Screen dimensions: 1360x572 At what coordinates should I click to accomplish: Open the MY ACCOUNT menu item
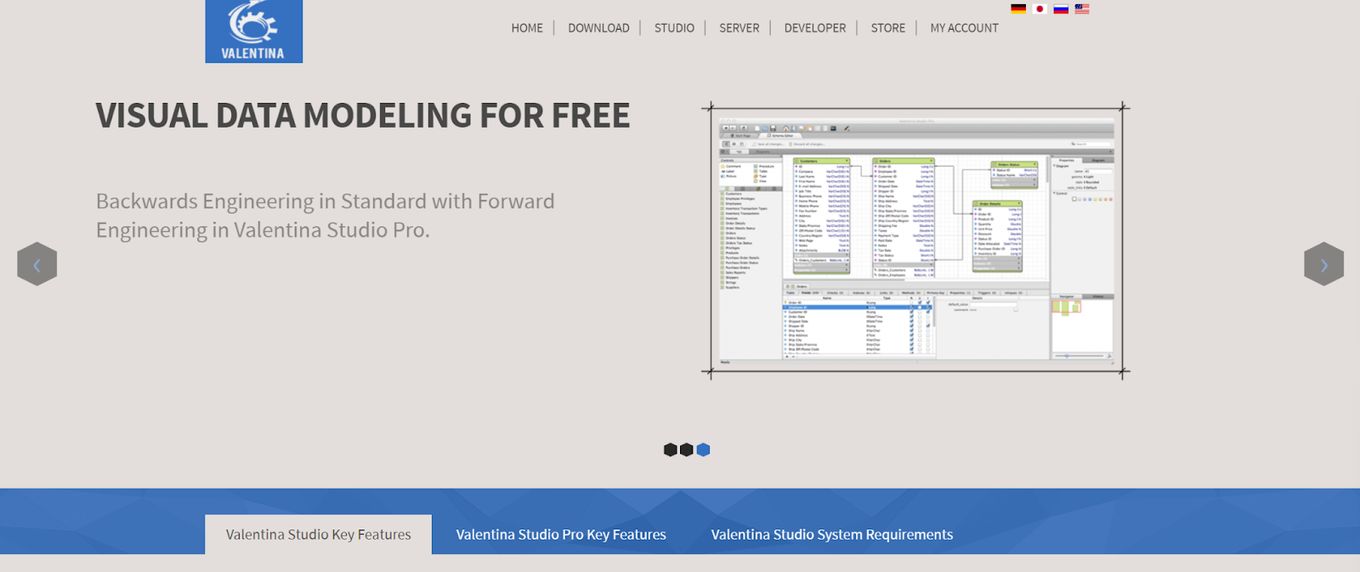pos(964,28)
